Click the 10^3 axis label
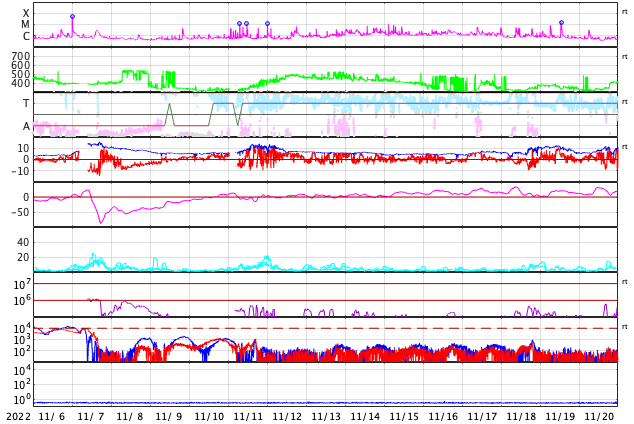Image resolution: width=634 pixels, height=424 pixels. pyautogui.click(x=22, y=340)
